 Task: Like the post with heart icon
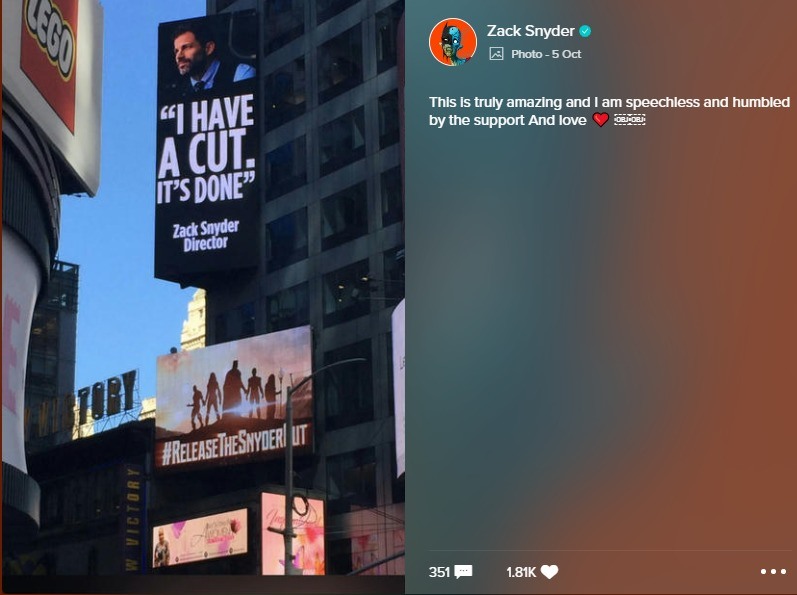(549, 572)
